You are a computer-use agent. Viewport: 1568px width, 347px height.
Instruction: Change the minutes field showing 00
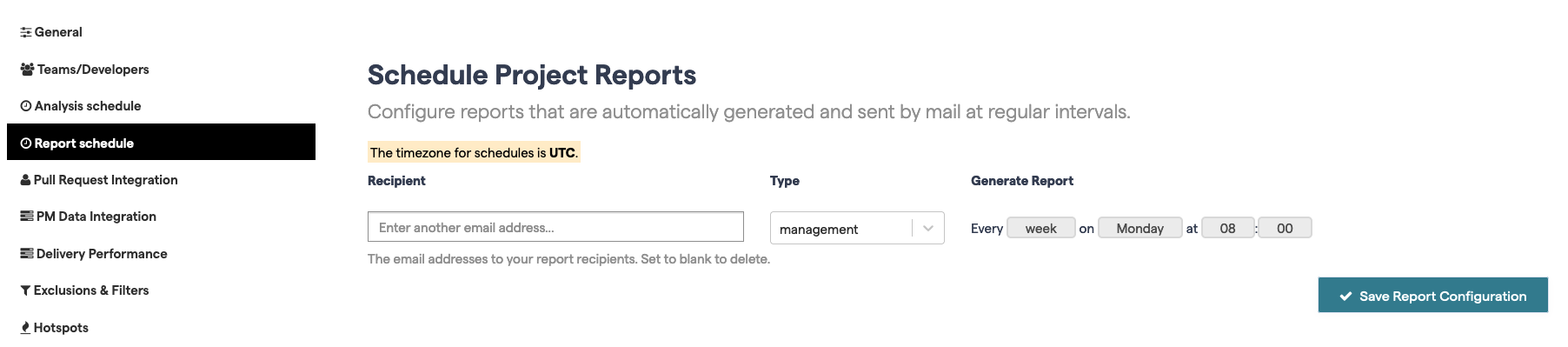point(1285,228)
